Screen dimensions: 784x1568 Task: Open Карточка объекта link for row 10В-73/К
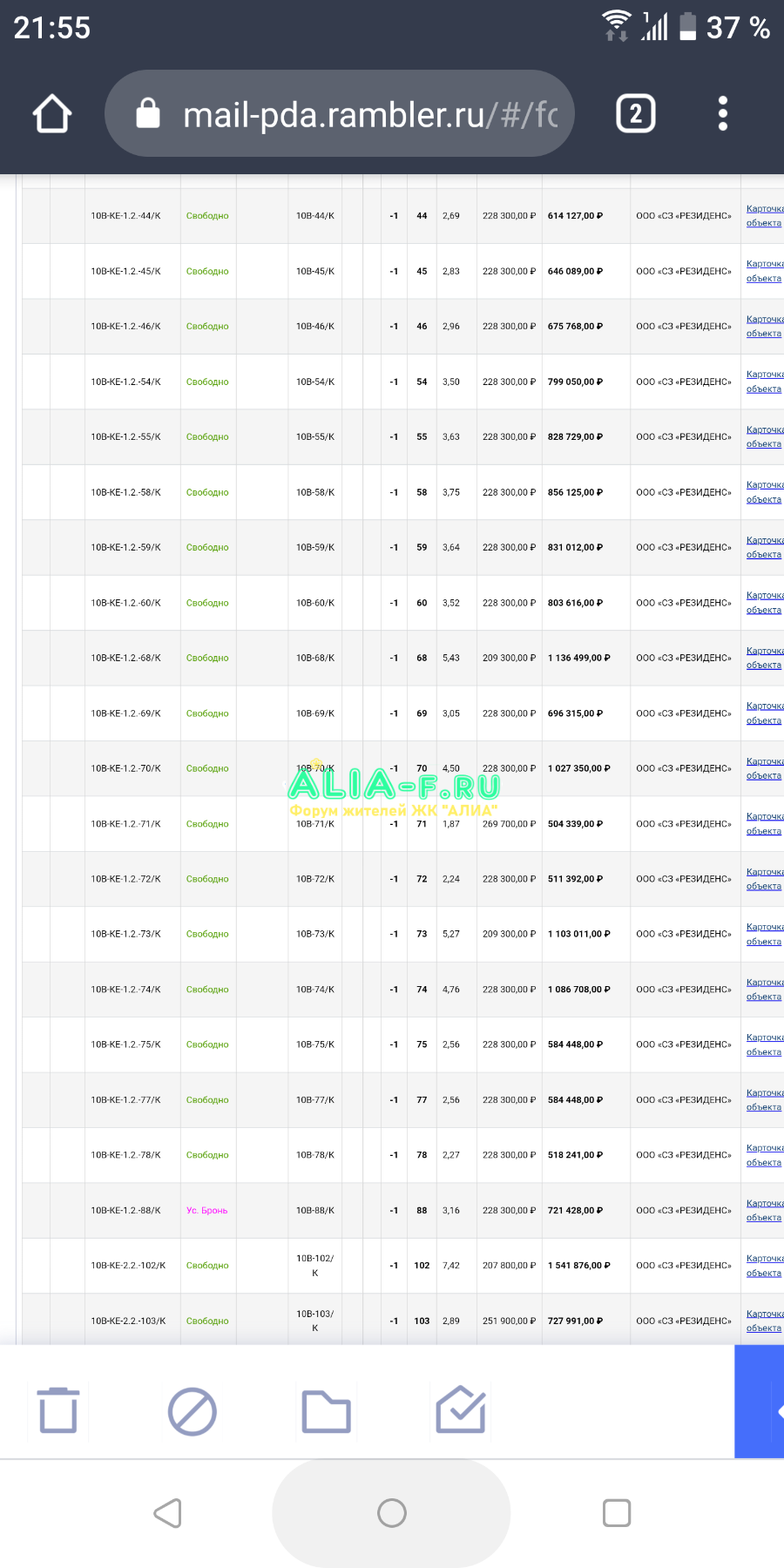click(765, 934)
